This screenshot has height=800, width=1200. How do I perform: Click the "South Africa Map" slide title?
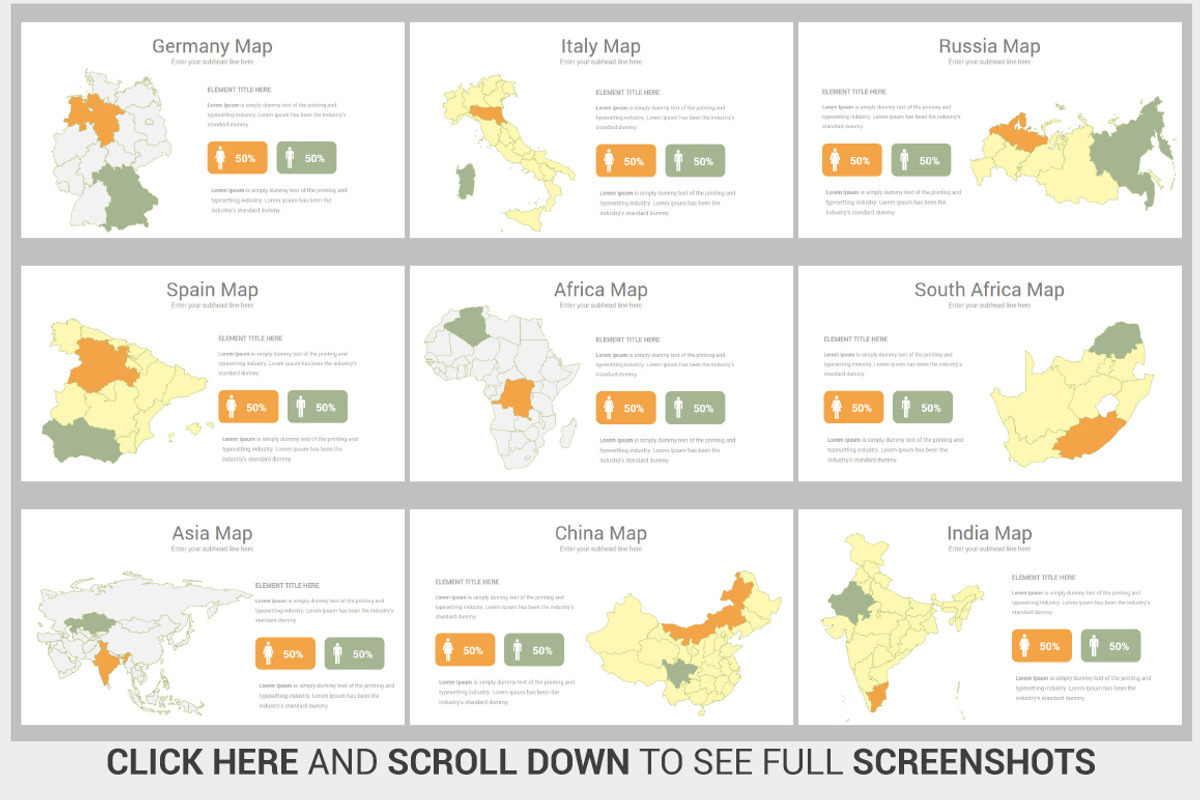[x=989, y=290]
